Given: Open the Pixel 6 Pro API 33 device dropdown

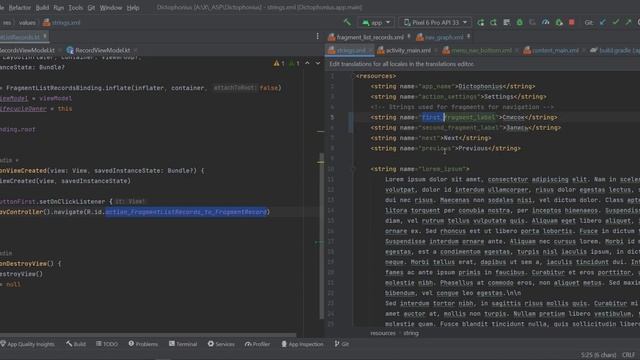Looking at the screenshot, I should [435, 22].
